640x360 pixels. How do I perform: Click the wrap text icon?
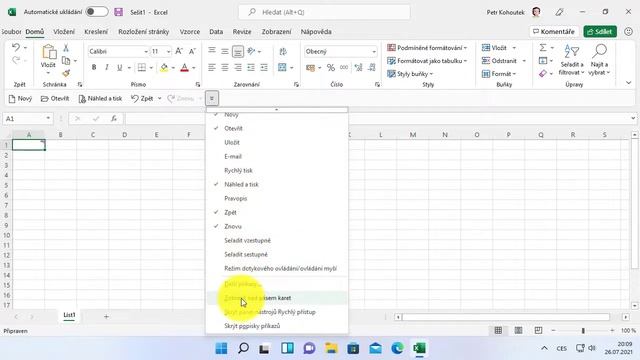click(x=282, y=51)
